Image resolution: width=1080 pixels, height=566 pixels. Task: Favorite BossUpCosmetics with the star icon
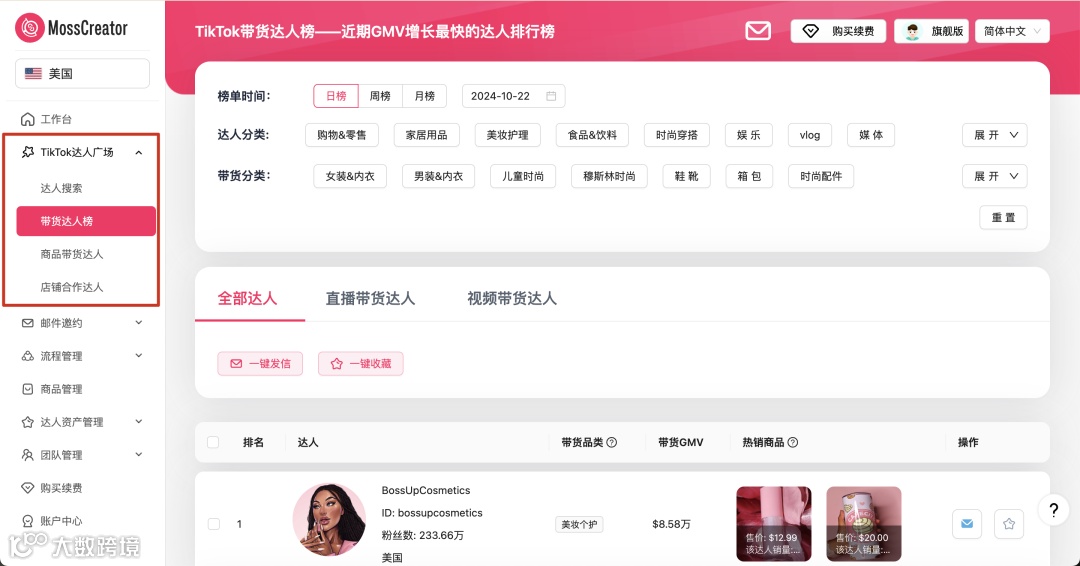pyautogui.click(x=1009, y=524)
